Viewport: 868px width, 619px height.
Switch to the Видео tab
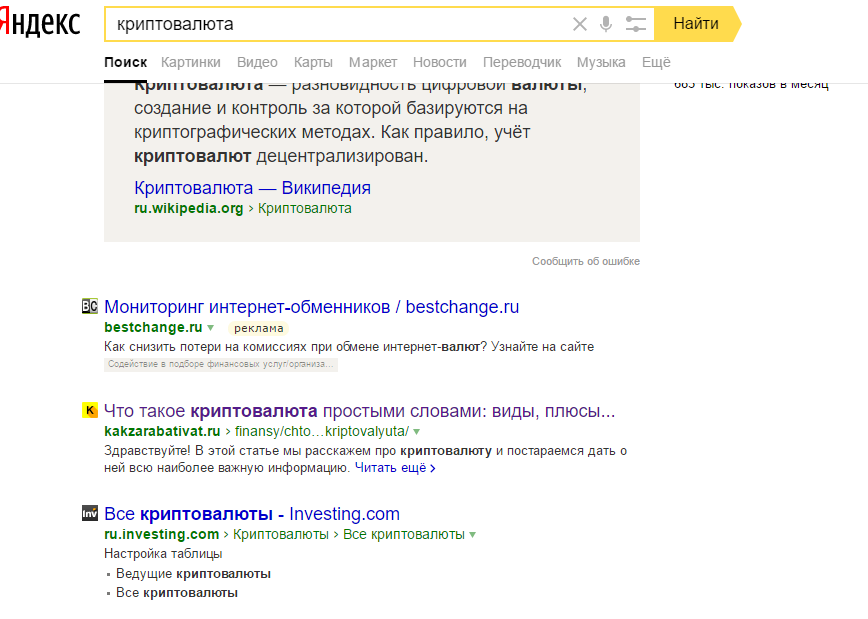257,62
